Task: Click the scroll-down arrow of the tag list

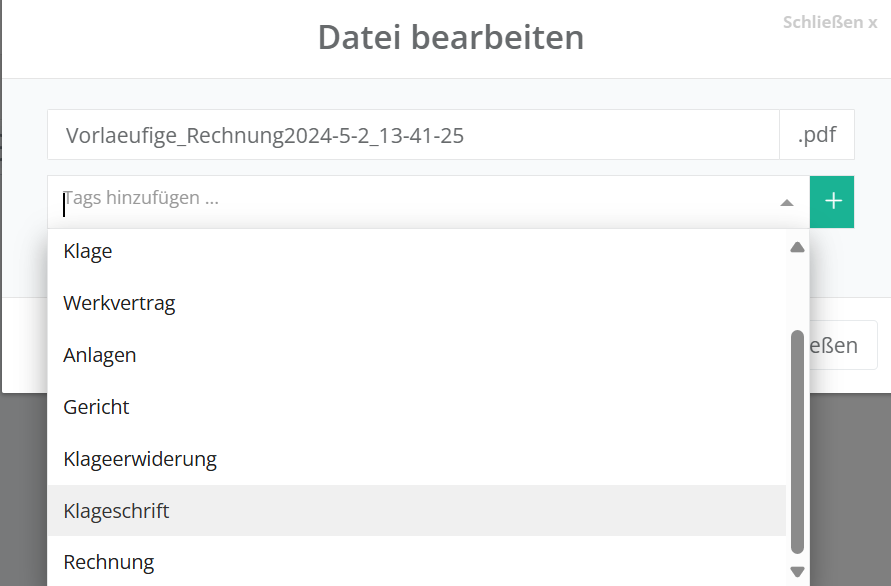Action: (797, 571)
